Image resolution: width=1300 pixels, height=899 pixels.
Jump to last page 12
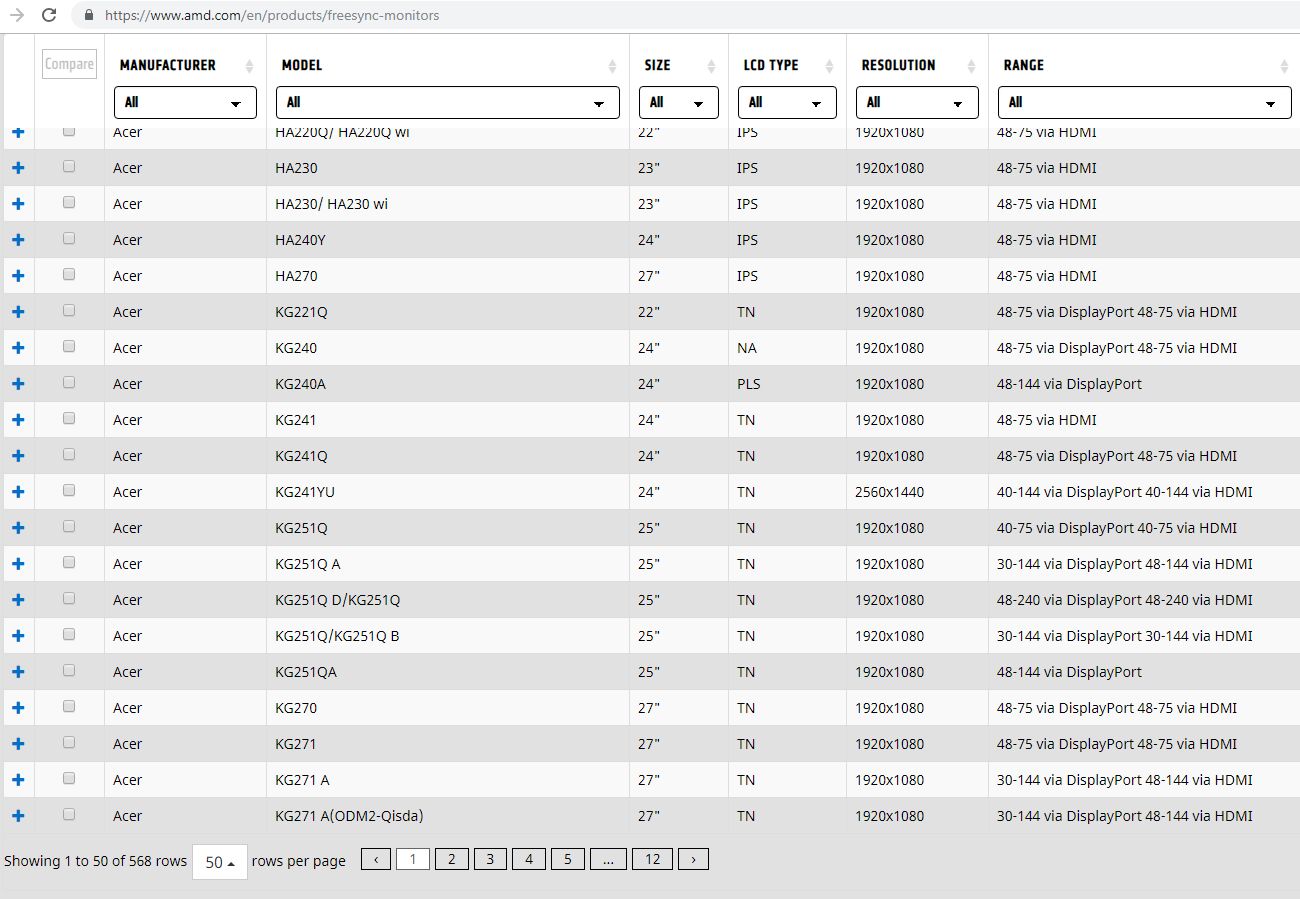click(x=652, y=859)
